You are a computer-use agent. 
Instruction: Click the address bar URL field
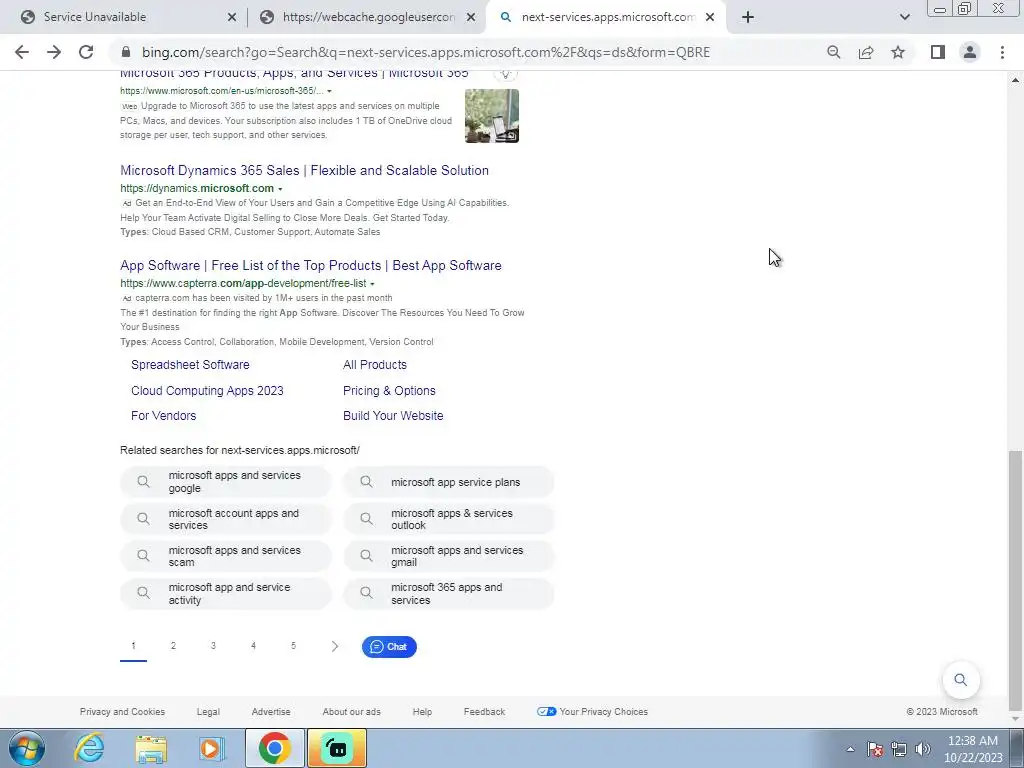(426, 52)
